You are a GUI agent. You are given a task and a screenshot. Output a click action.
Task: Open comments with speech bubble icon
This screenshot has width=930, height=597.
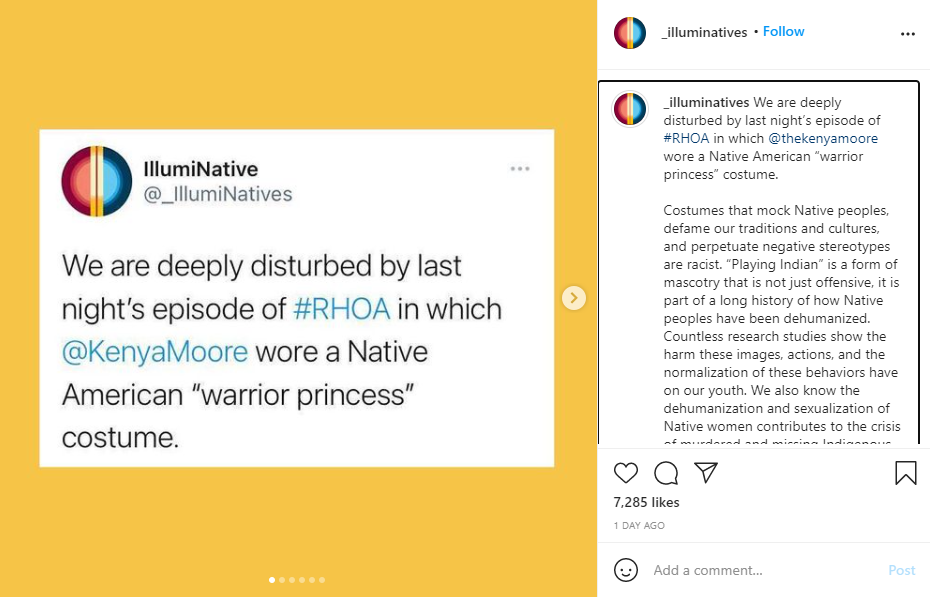[x=666, y=473]
